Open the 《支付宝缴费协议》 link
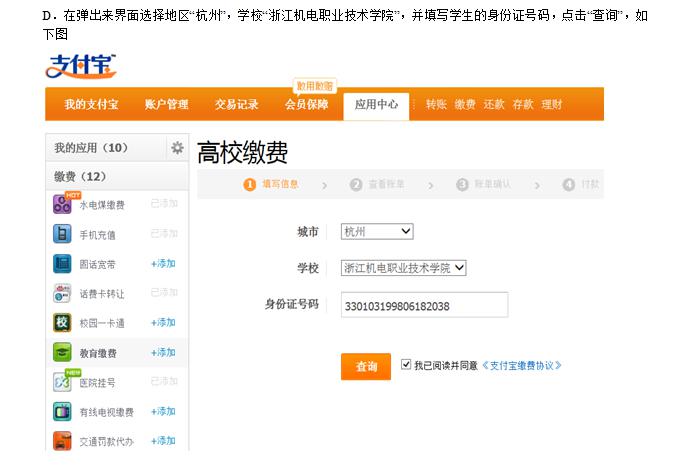This screenshot has width=693, height=465. point(521,366)
